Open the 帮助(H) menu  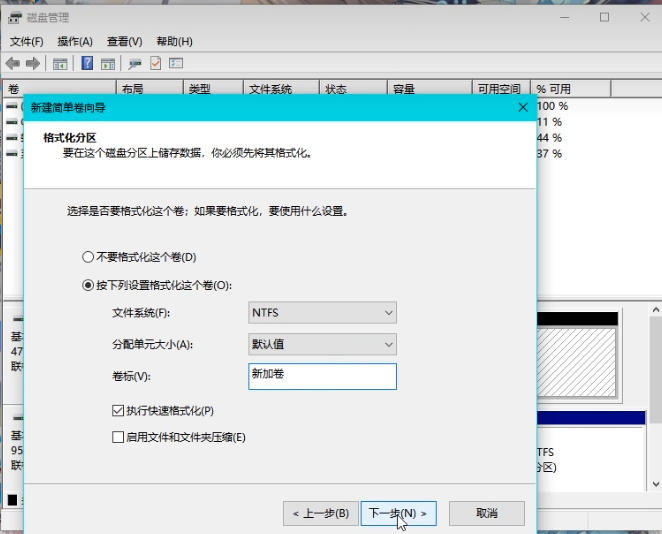click(x=174, y=41)
